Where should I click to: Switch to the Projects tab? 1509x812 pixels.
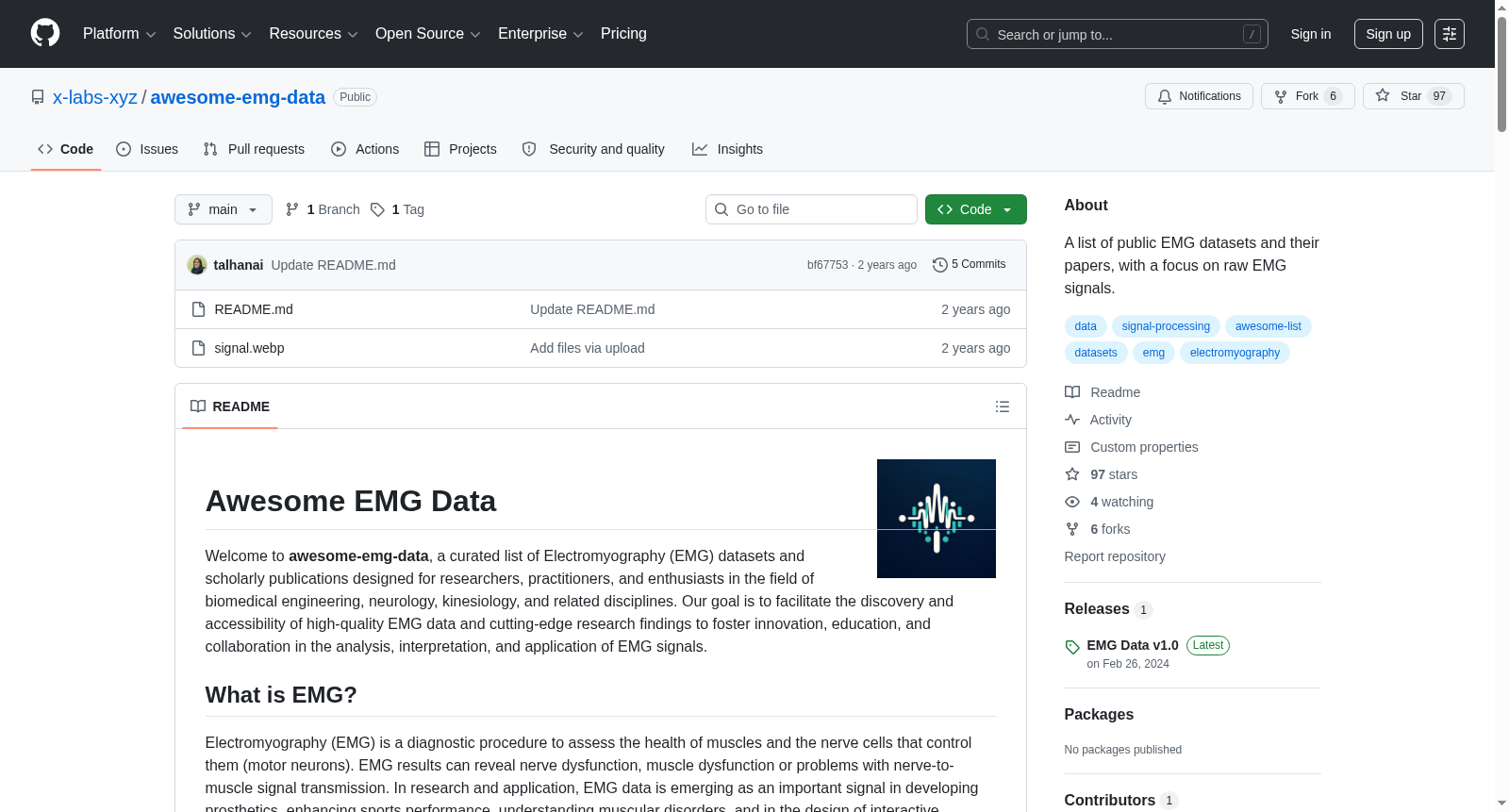[x=460, y=149]
